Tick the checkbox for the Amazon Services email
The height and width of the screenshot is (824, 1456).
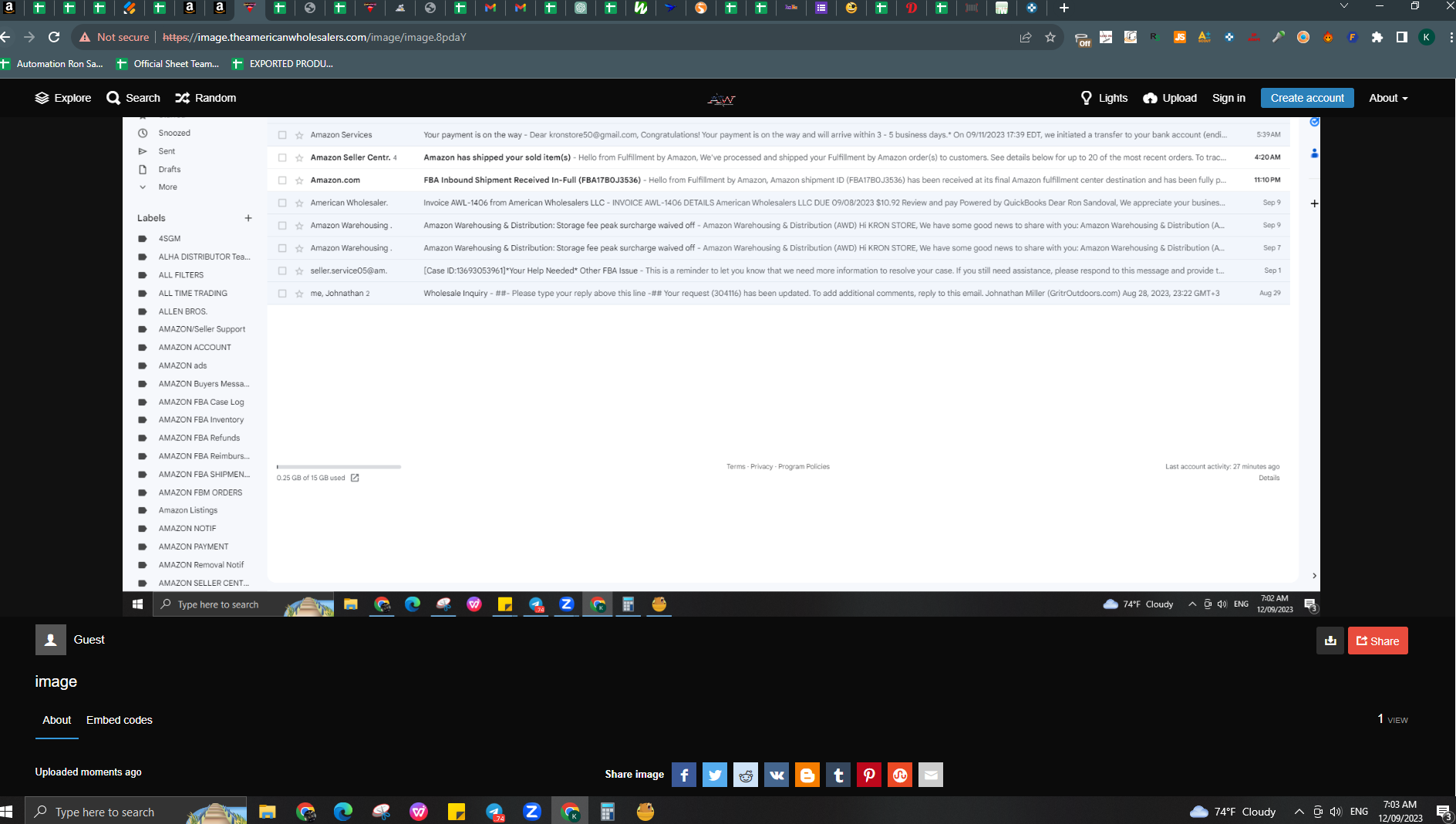point(282,135)
